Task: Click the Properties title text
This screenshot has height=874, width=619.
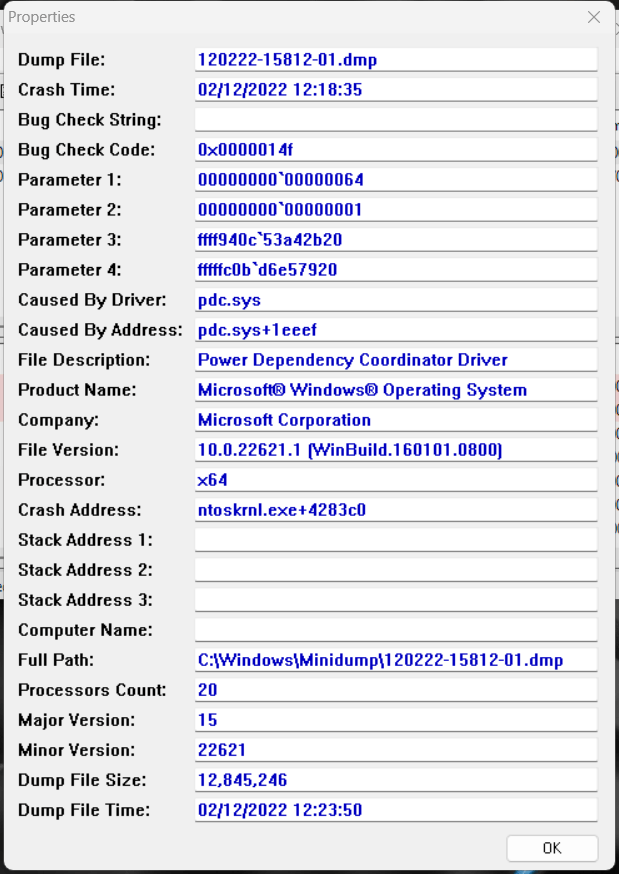Action: (42, 17)
